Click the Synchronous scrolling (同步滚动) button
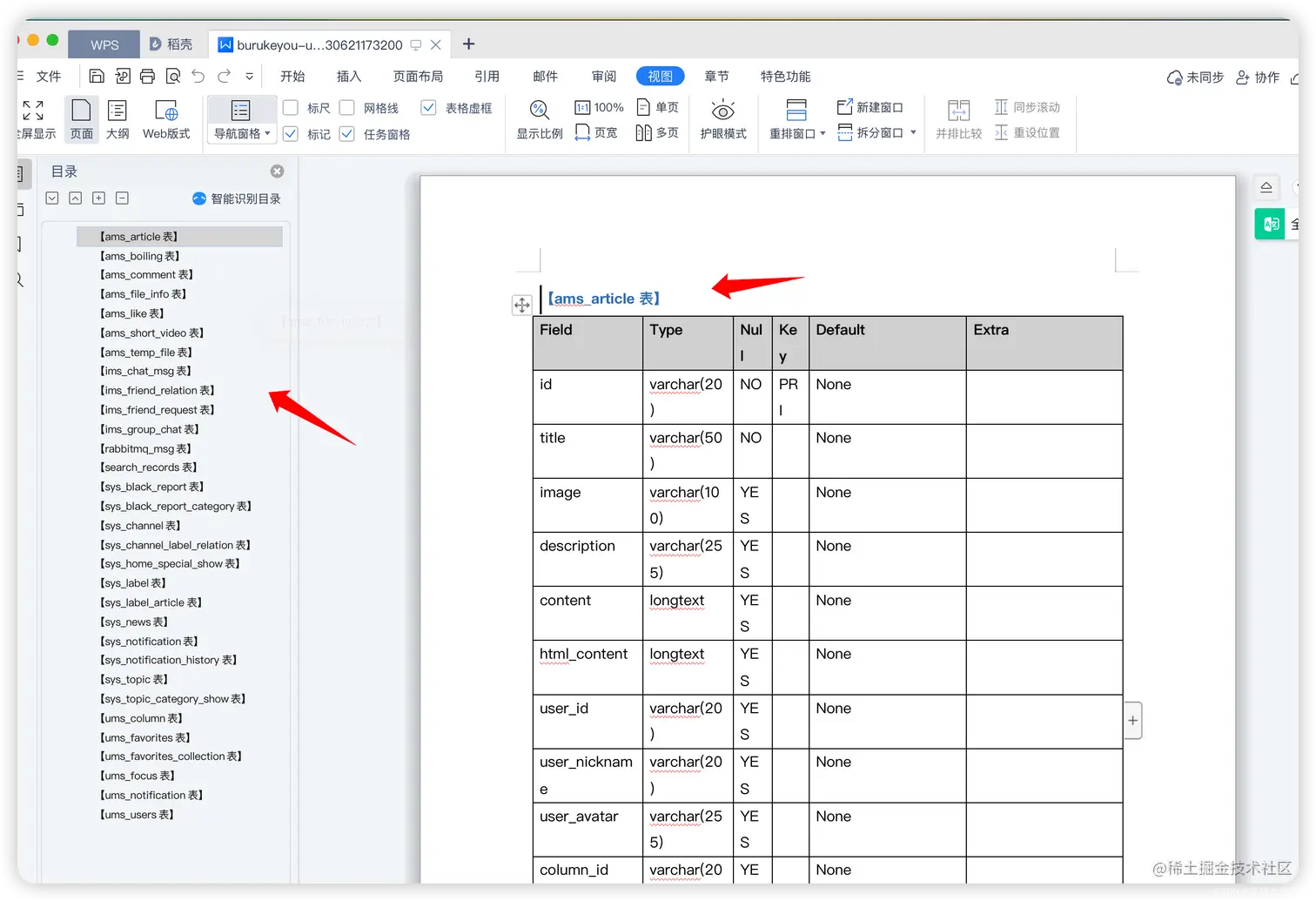This screenshot has width=1316, height=901. click(x=1027, y=107)
